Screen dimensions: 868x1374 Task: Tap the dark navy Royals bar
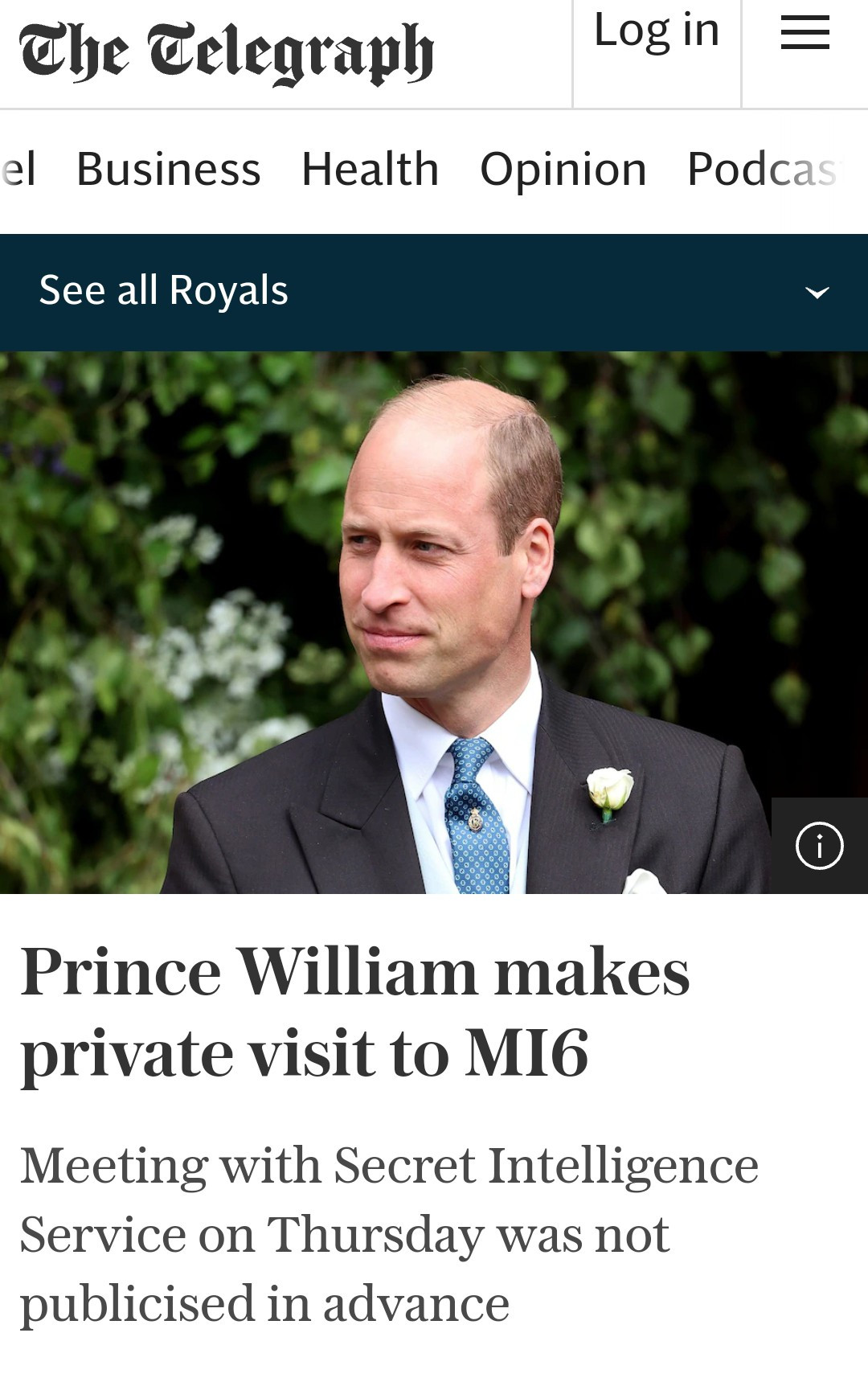(x=434, y=293)
